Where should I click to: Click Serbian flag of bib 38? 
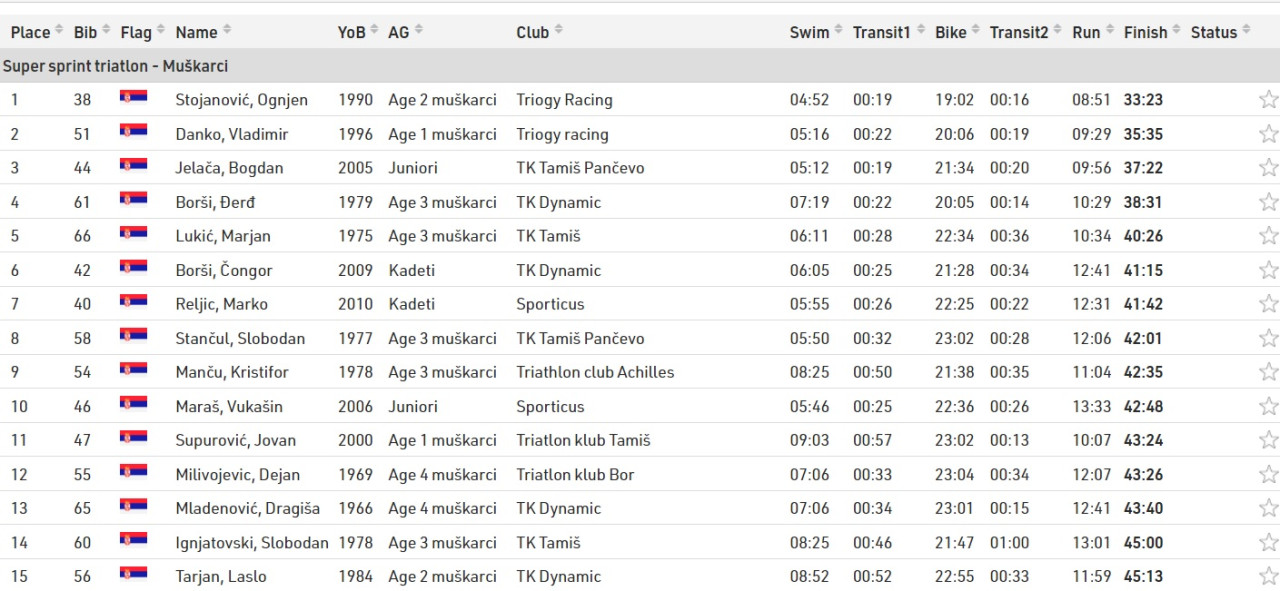click(x=133, y=97)
